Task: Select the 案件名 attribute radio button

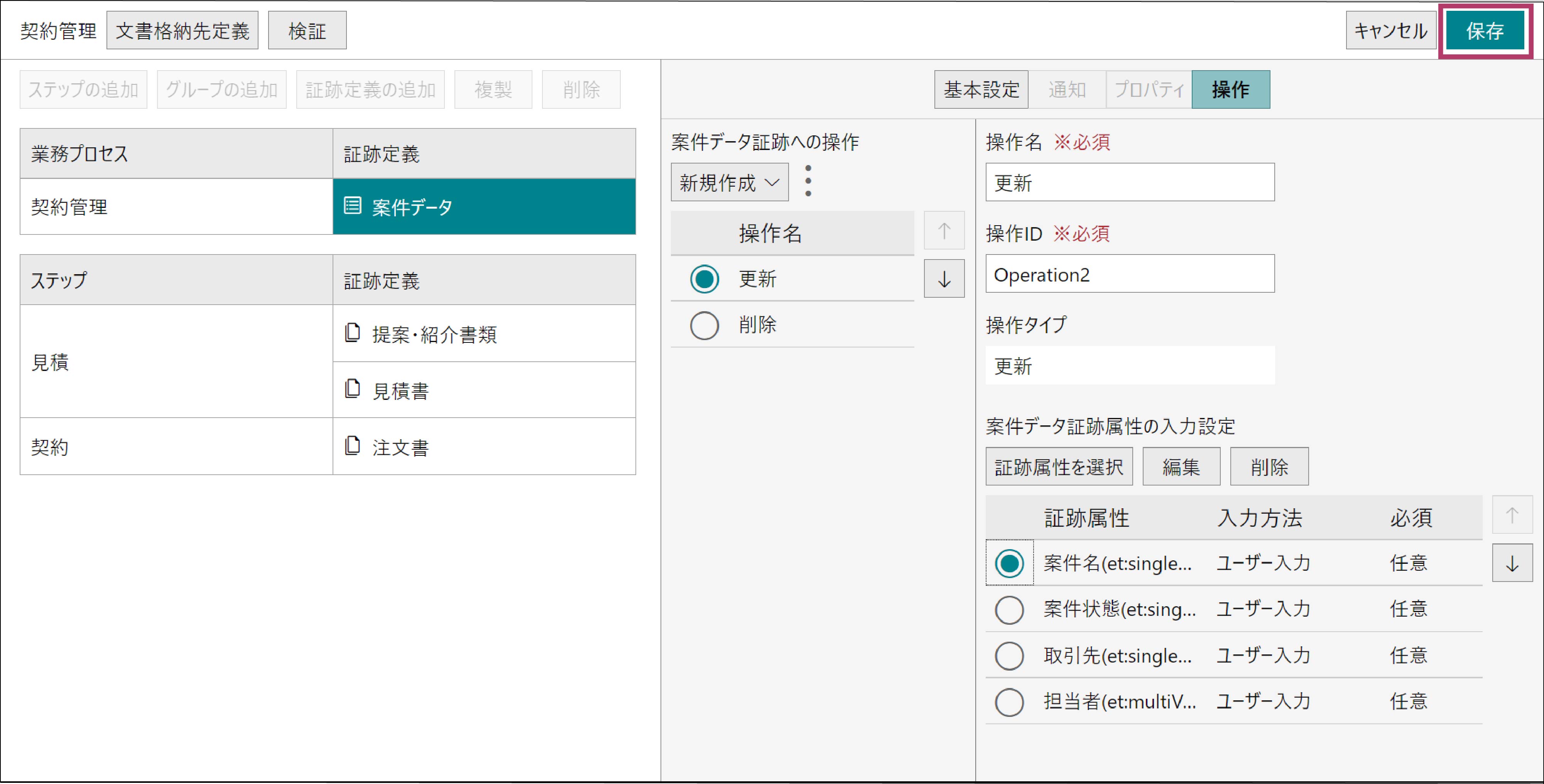Action: click(1009, 563)
